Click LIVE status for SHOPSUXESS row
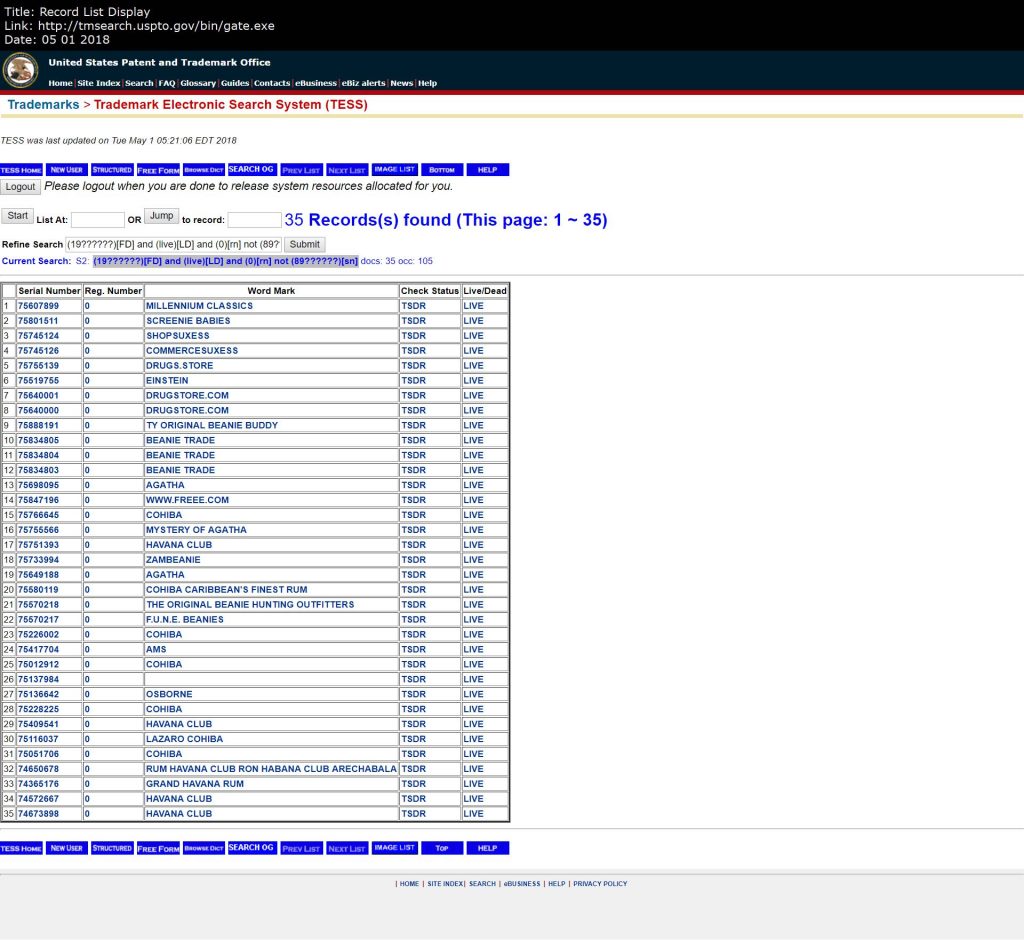Image resolution: width=1024 pixels, height=940 pixels. 473,336
